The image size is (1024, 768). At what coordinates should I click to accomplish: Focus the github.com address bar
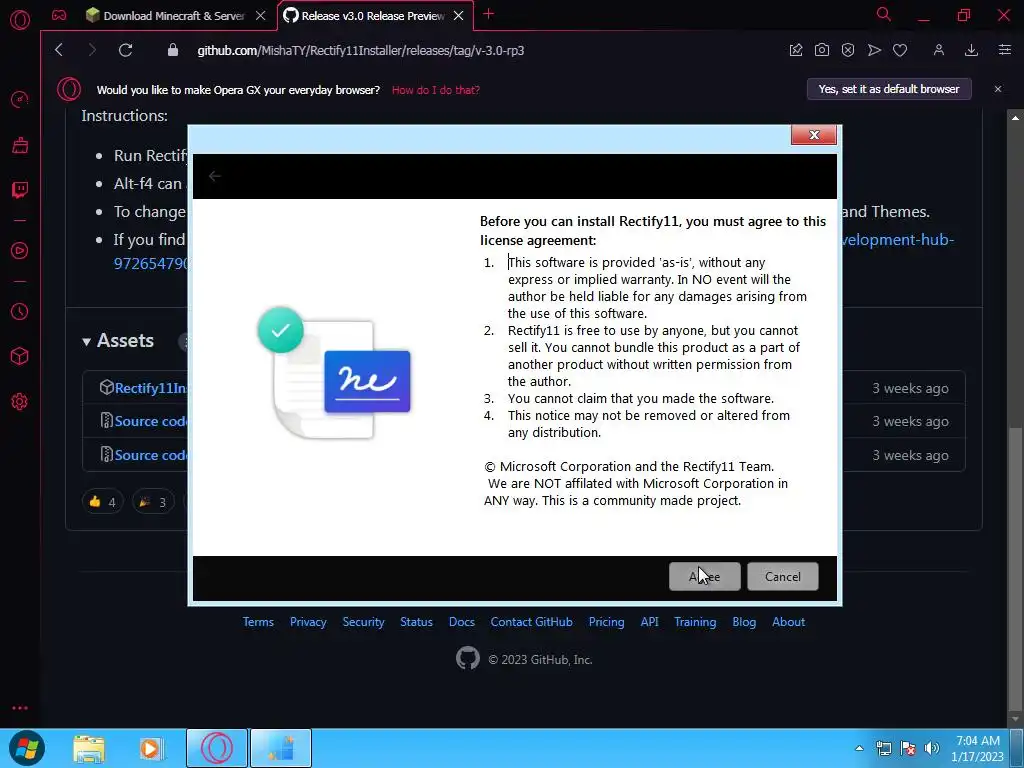coord(360,50)
